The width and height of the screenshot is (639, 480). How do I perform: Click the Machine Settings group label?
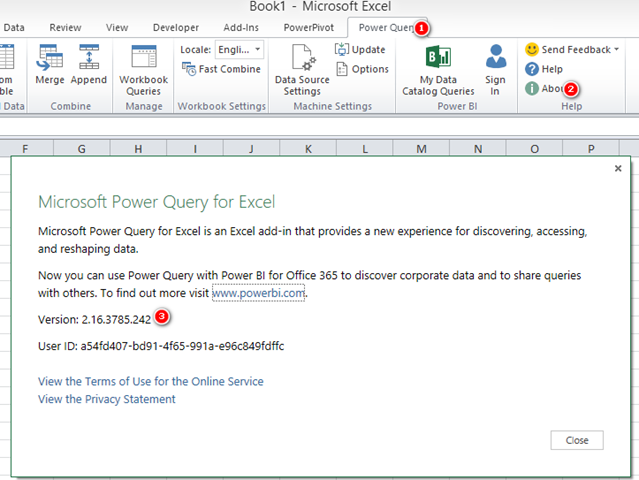click(x=333, y=106)
